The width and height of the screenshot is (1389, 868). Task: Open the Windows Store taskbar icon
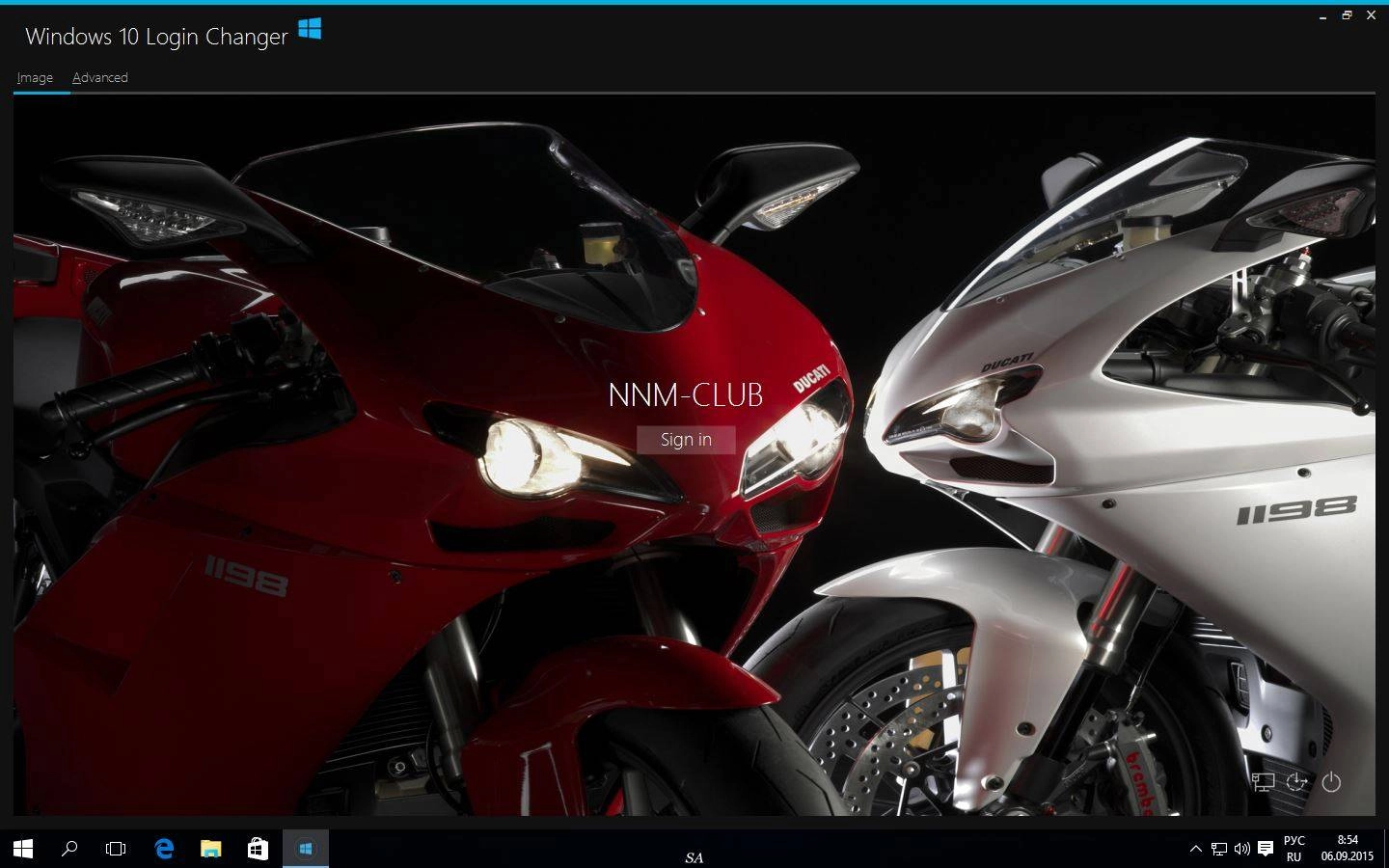258,849
